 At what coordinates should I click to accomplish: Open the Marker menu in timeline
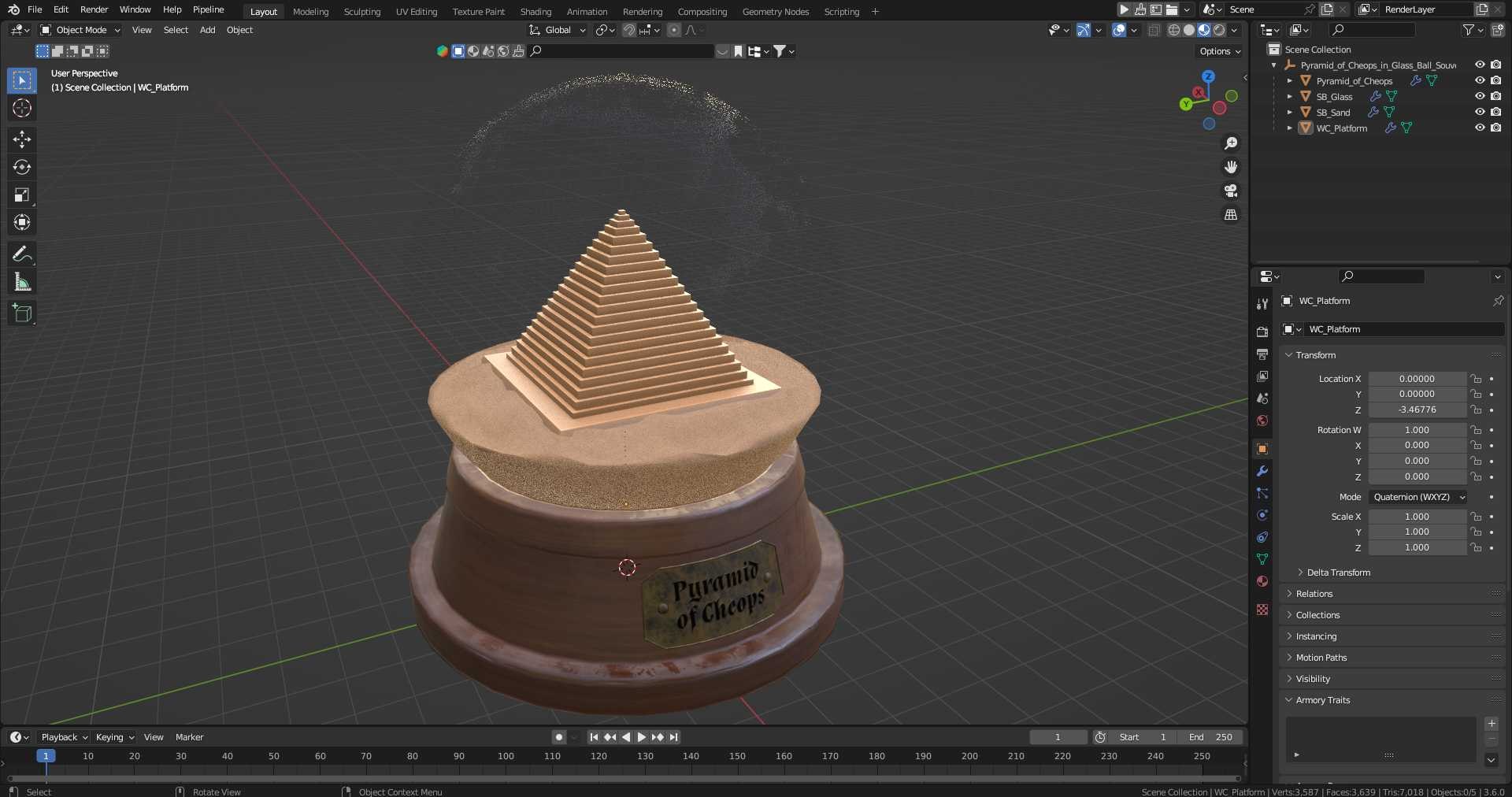(x=189, y=737)
